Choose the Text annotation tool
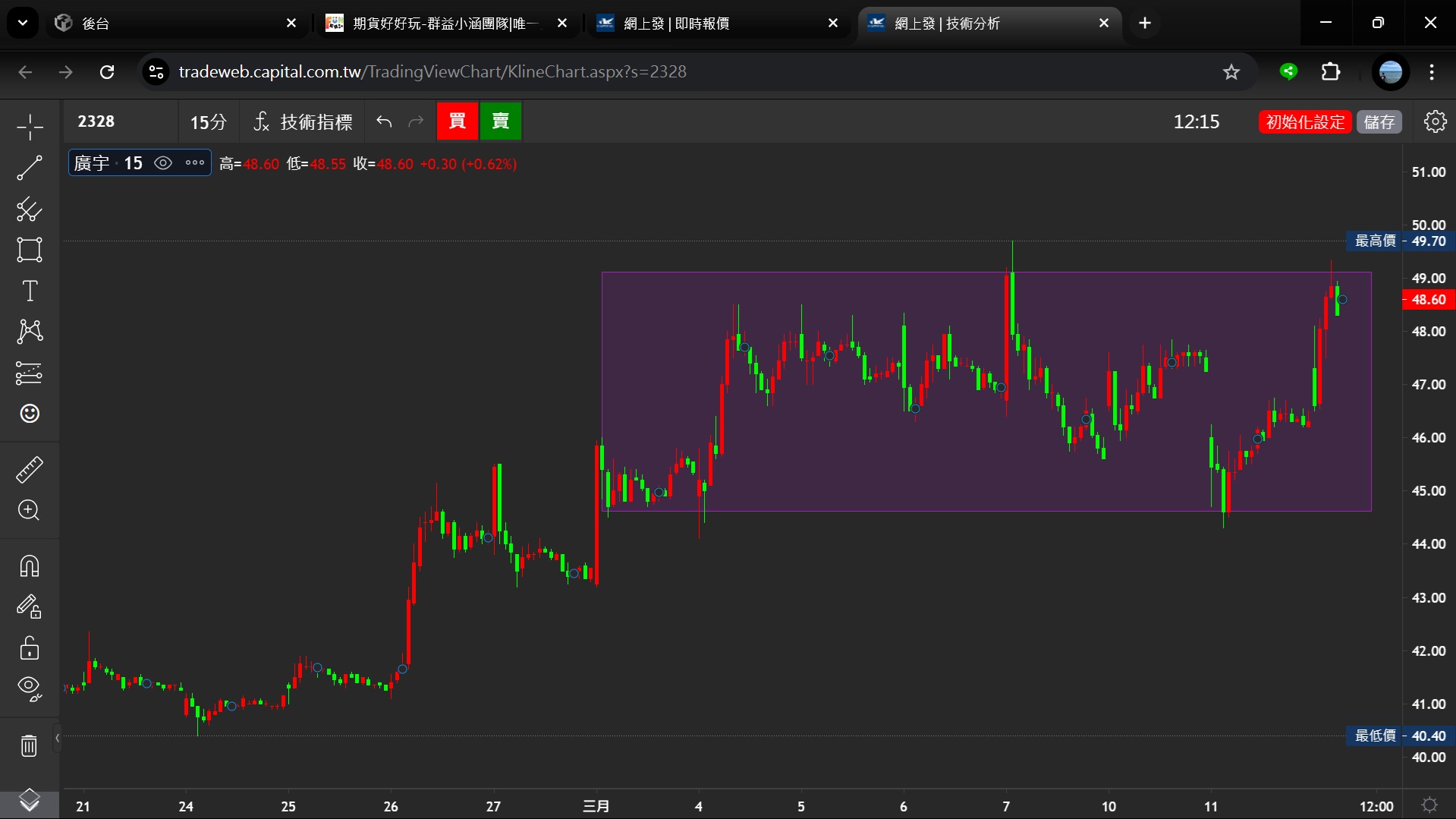This screenshot has width=1456, height=819. point(30,291)
